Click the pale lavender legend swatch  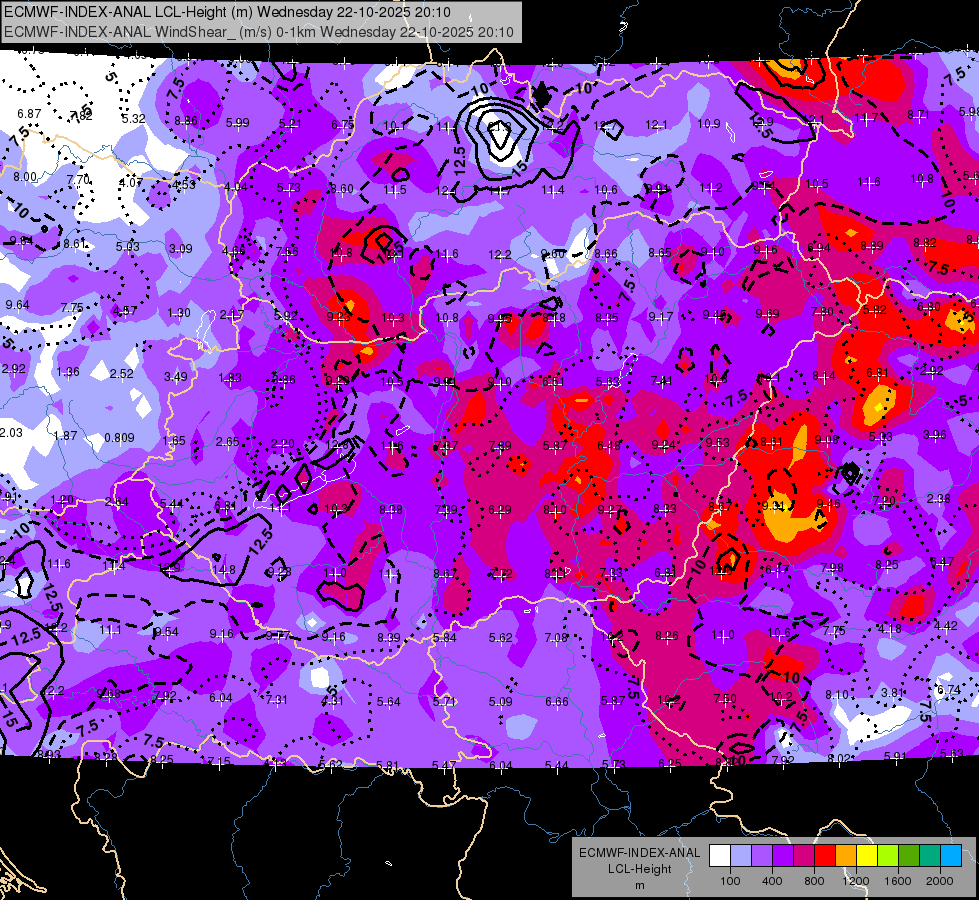740,856
